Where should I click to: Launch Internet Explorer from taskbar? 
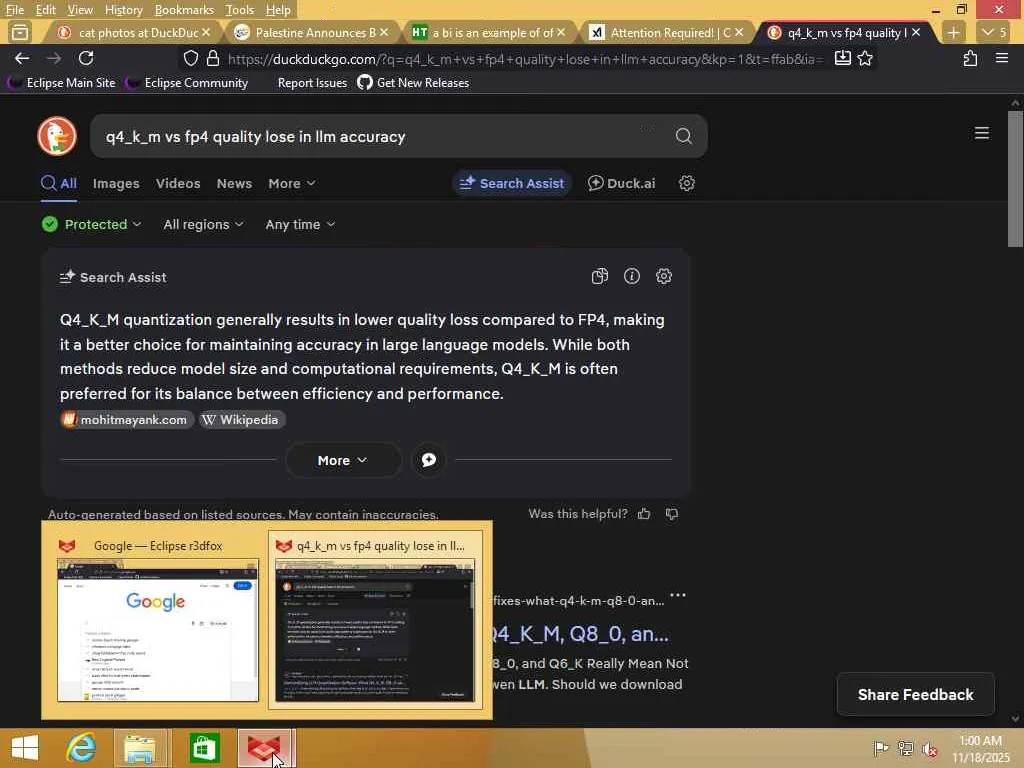(x=81, y=748)
